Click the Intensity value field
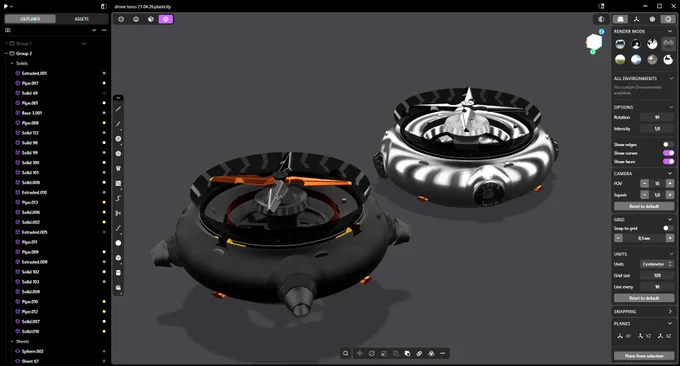 tap(657, 129)
